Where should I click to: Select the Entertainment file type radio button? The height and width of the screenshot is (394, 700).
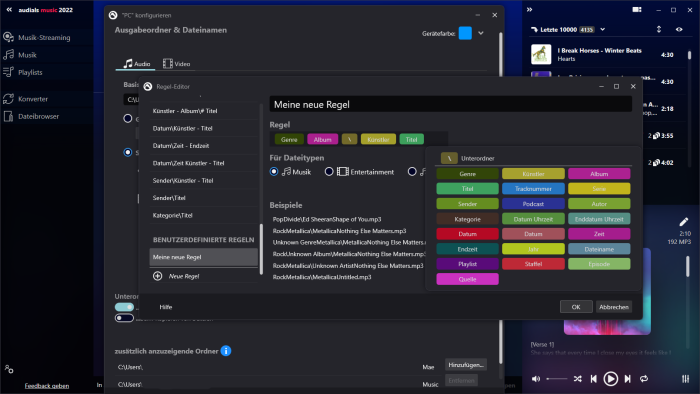[x=329, y=172]
